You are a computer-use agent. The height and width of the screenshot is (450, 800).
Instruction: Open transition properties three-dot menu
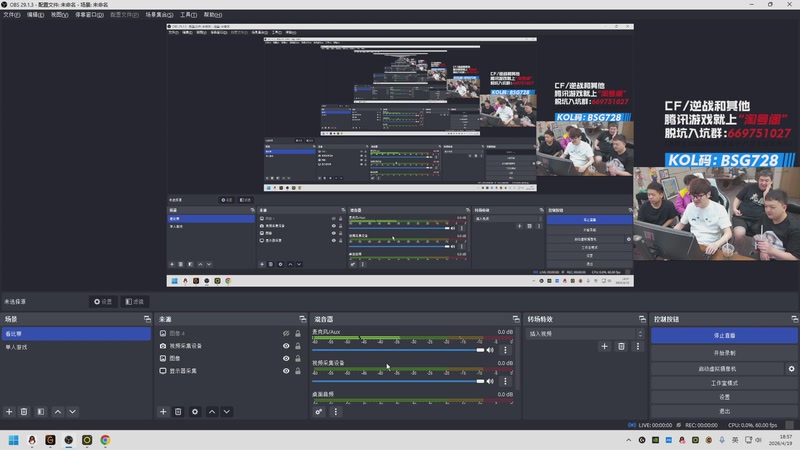pyautogui.click(x=637, y=346)
